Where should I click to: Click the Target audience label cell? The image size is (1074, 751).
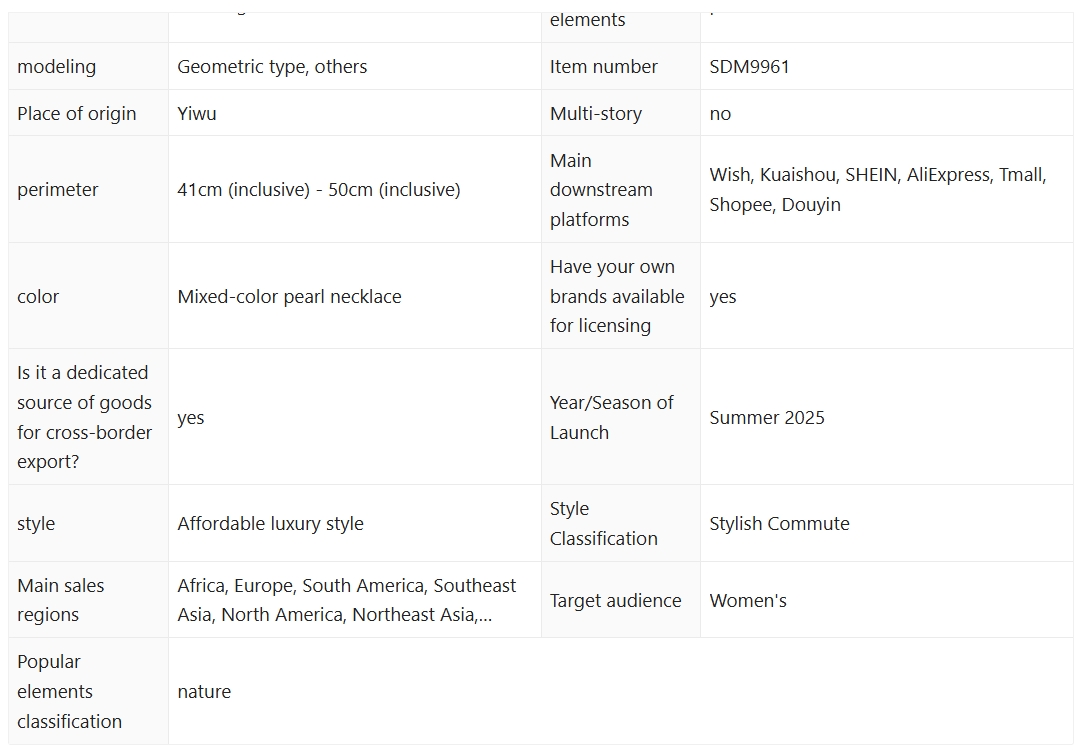click(x=615, y=601)
